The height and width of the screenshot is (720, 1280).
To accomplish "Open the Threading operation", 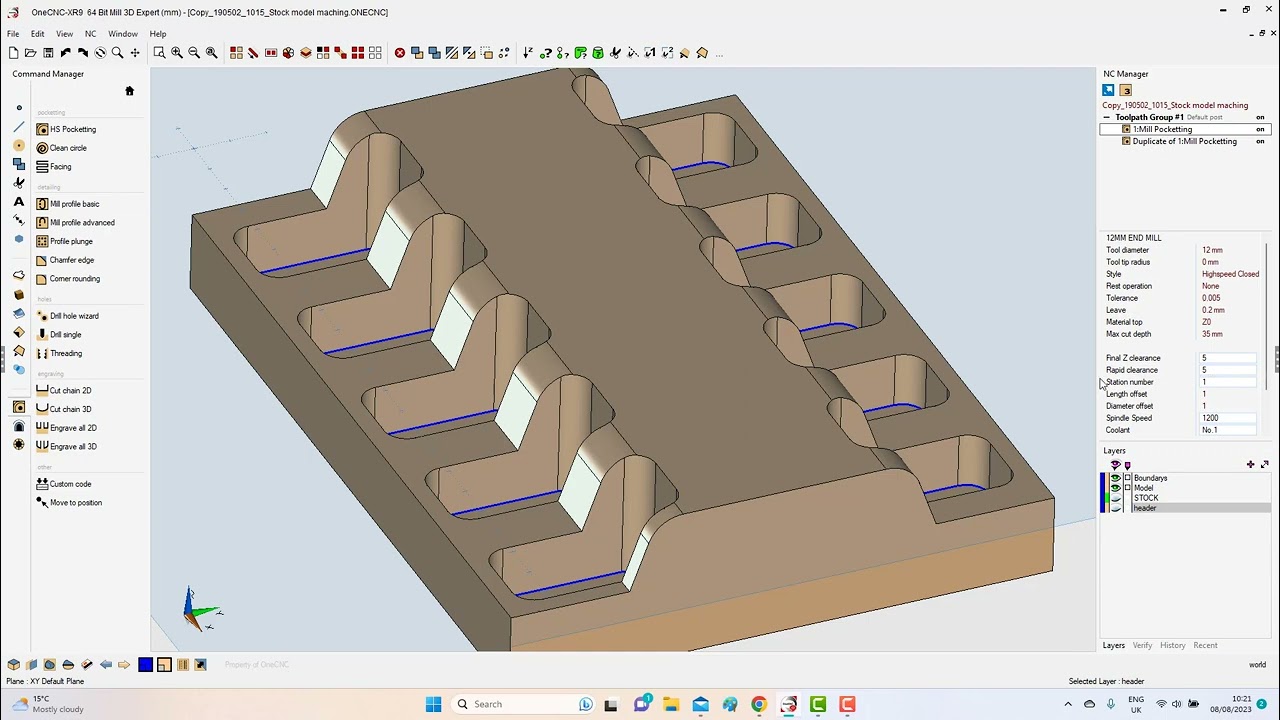I will pos(59,353).
